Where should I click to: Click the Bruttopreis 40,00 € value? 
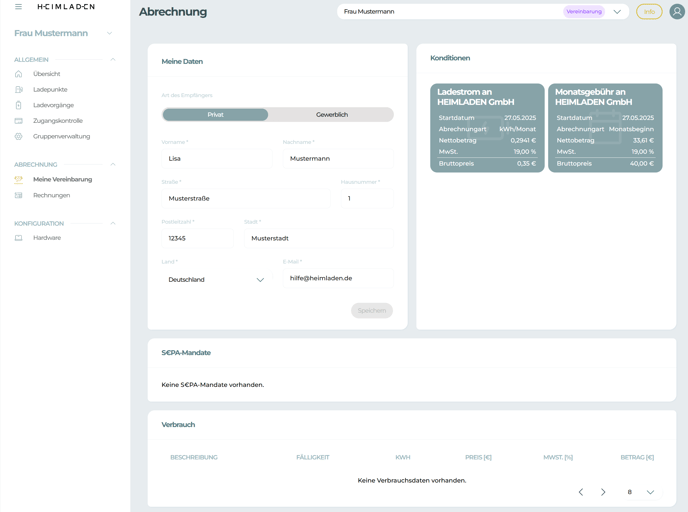pos(642,164)
